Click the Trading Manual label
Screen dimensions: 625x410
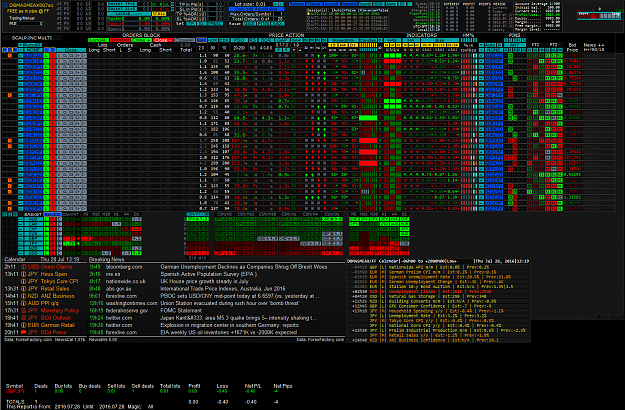point(22,18)
